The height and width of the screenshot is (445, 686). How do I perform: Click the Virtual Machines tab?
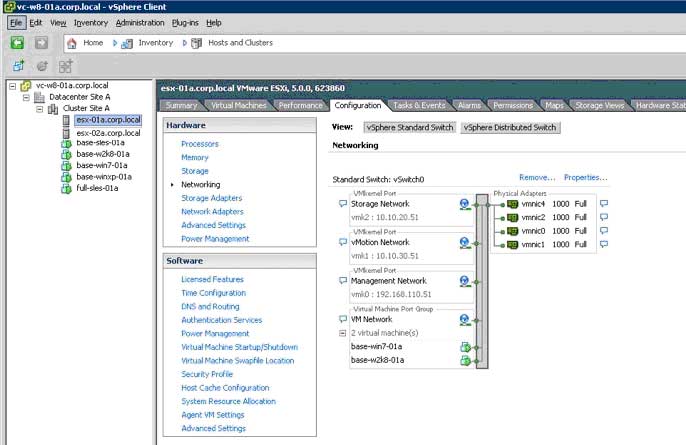(x=238, y=105)
